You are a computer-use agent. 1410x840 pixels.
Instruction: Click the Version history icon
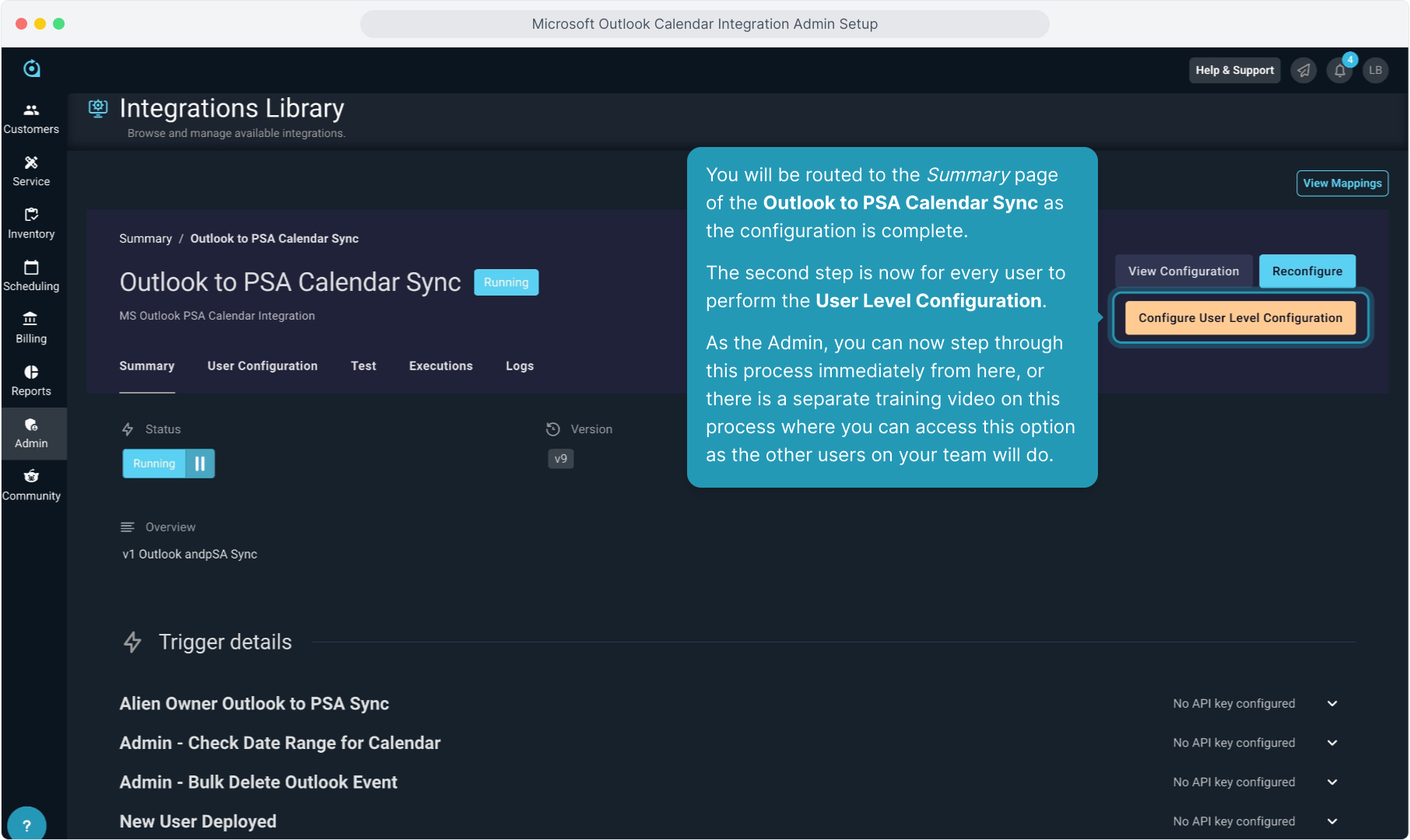coord(553,429)
